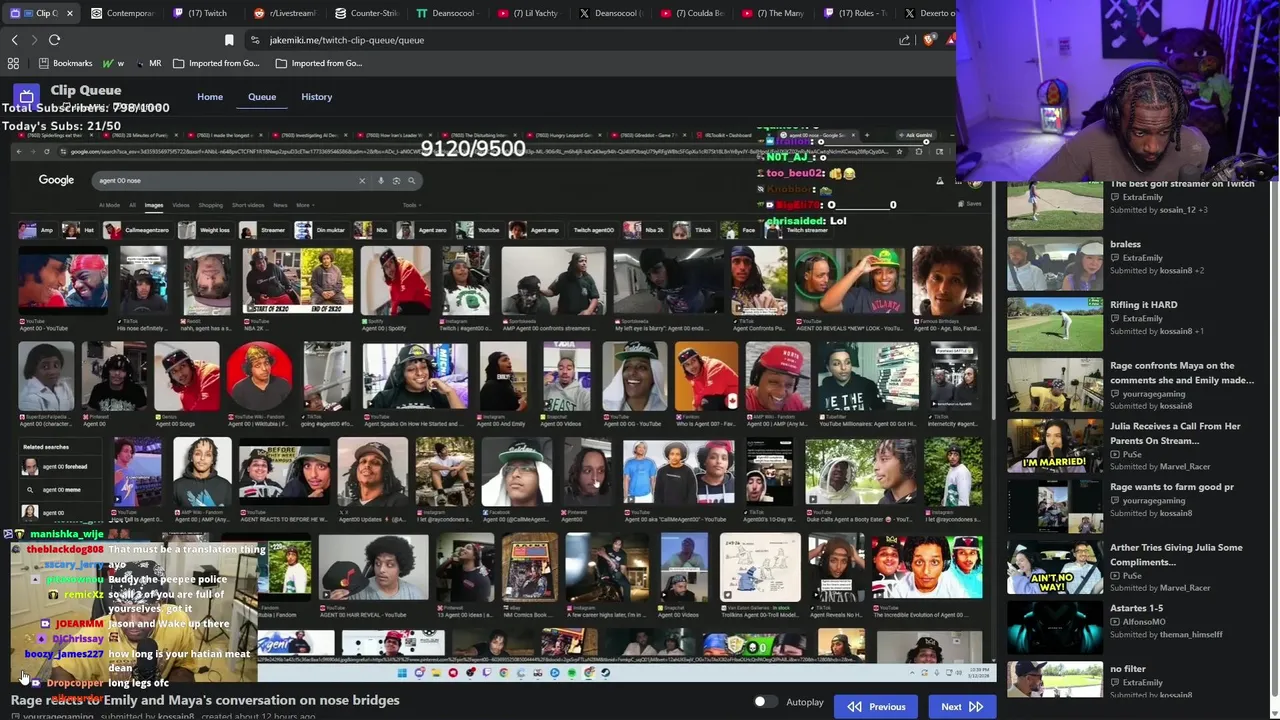Open the MR bookmark
This screenshot has width=1280, height=720.
pyautogui.click(x=147, y=63)
